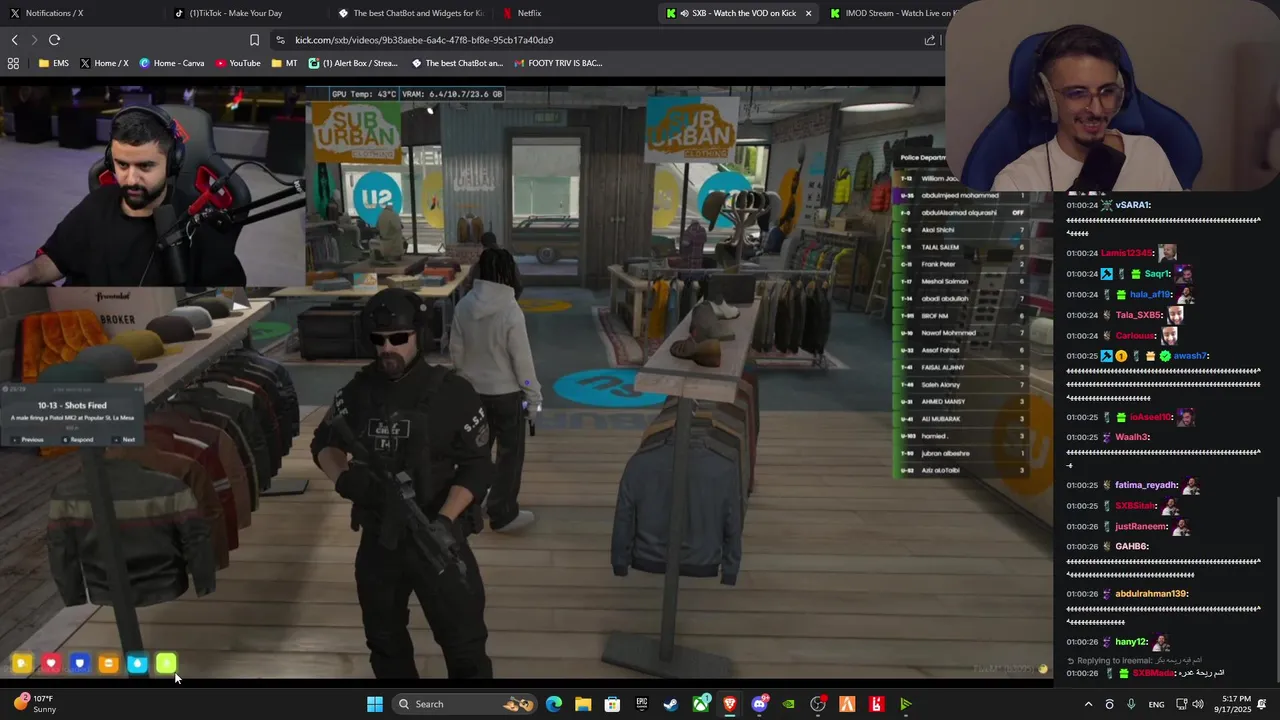Launch Microsoft Edge from the taskbar
1280x720 pixels.
pos(554,704)
